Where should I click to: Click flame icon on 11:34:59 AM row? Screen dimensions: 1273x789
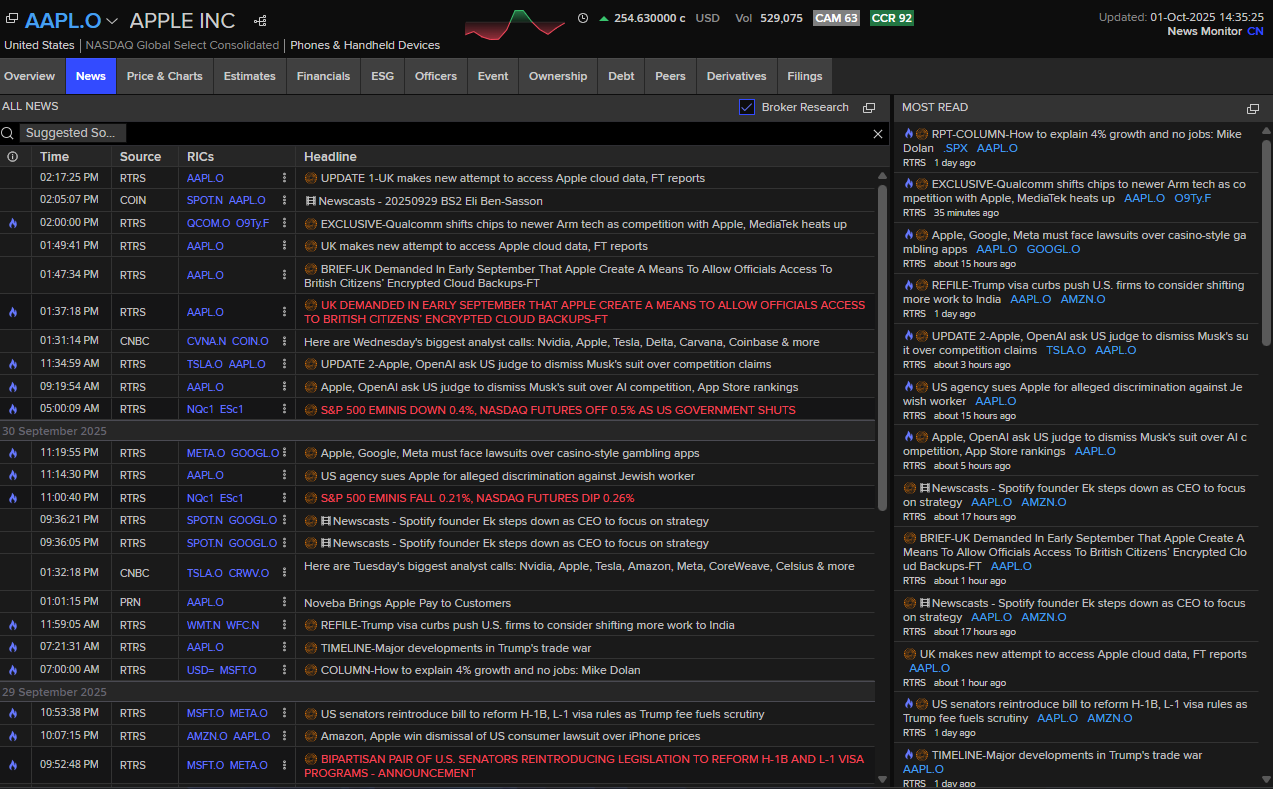[x=13, y=364]
